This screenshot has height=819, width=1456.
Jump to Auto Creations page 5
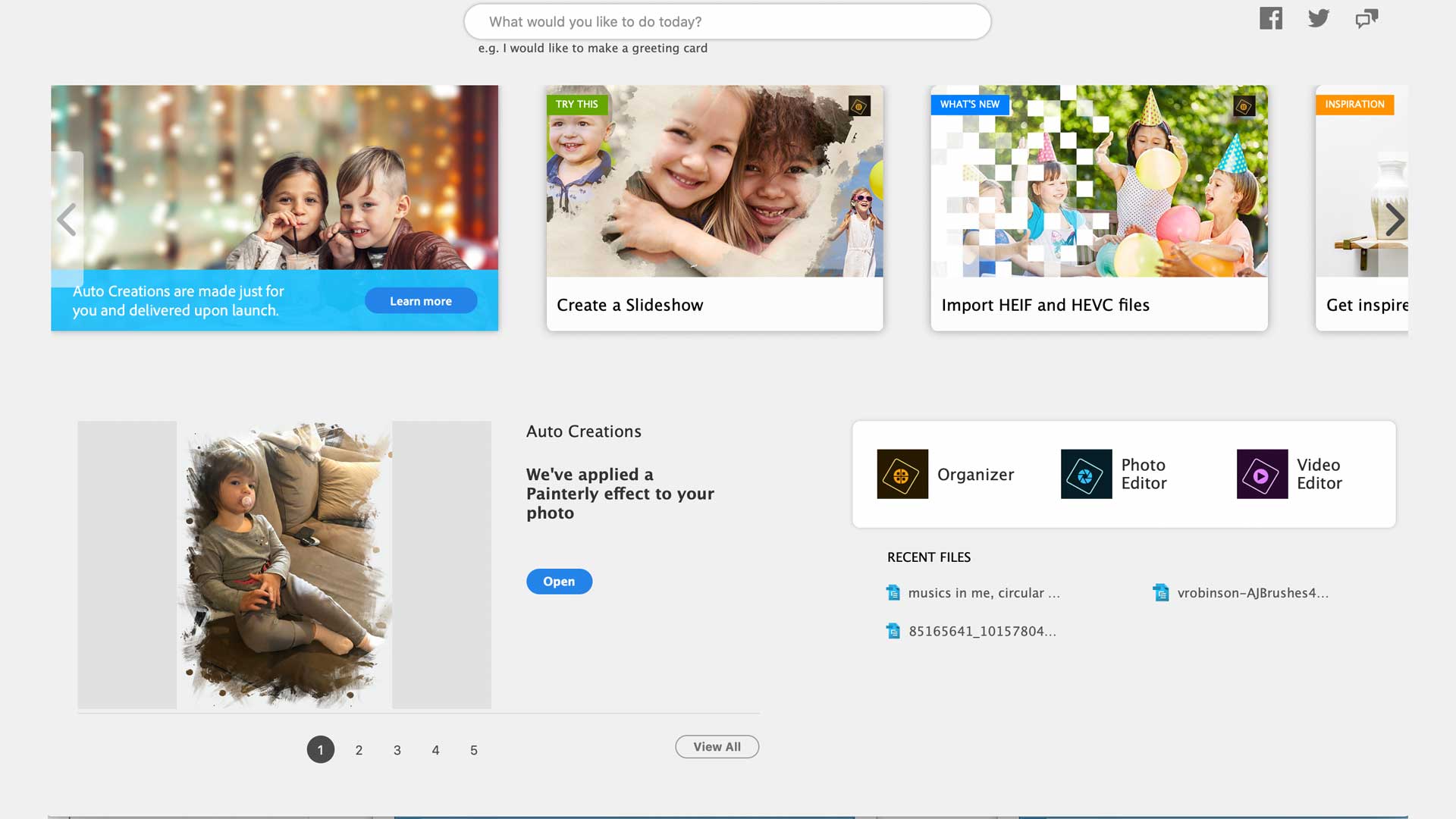(x=474, y=750)
